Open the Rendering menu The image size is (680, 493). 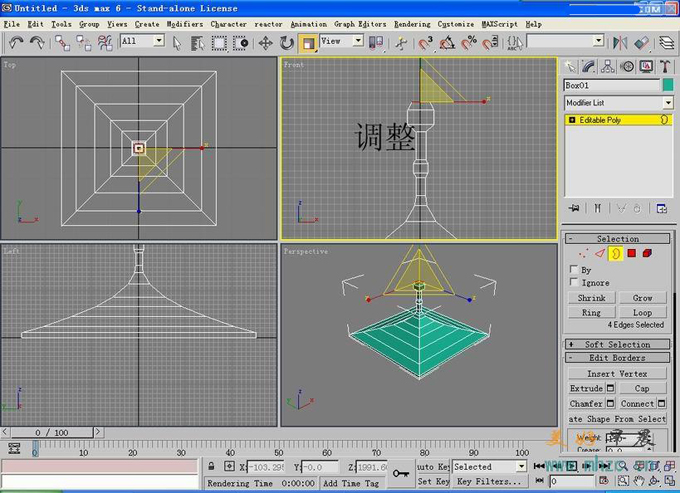[412, 23]
